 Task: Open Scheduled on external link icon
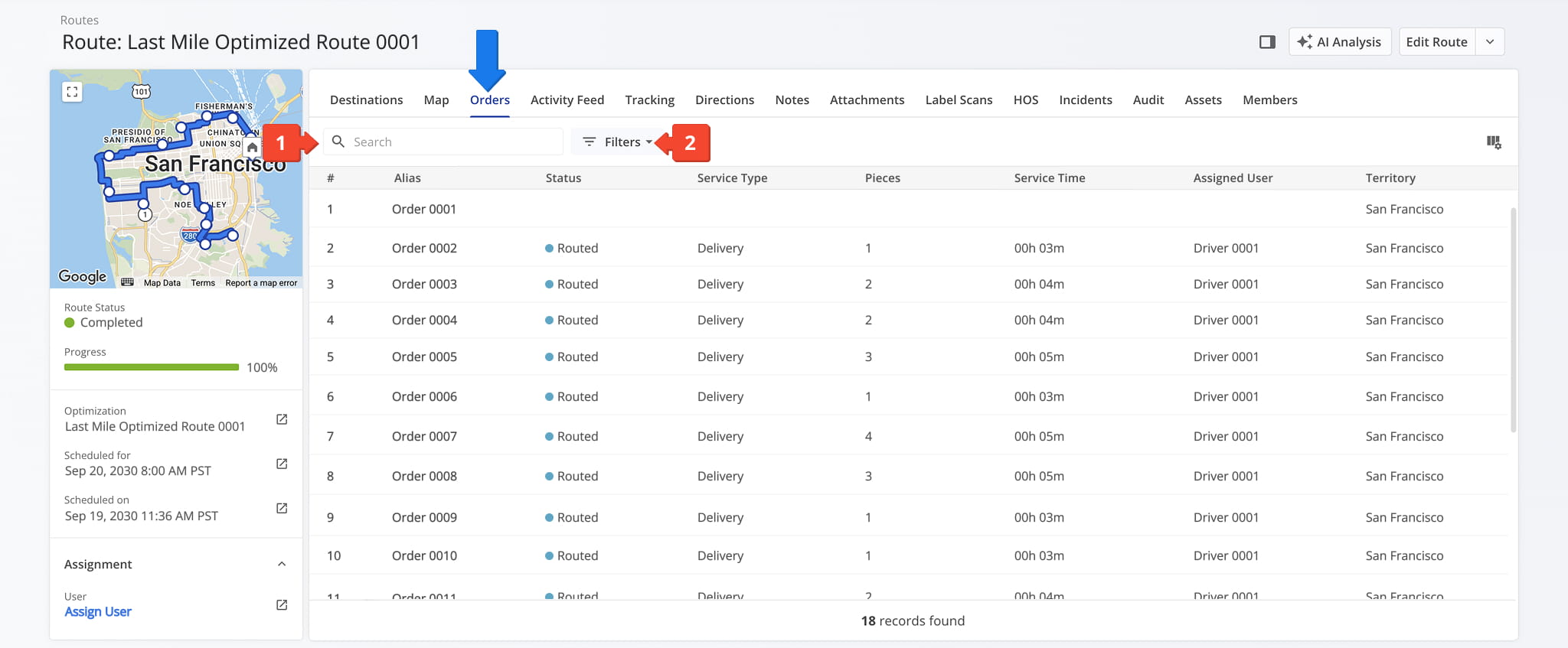click(282, 508)
